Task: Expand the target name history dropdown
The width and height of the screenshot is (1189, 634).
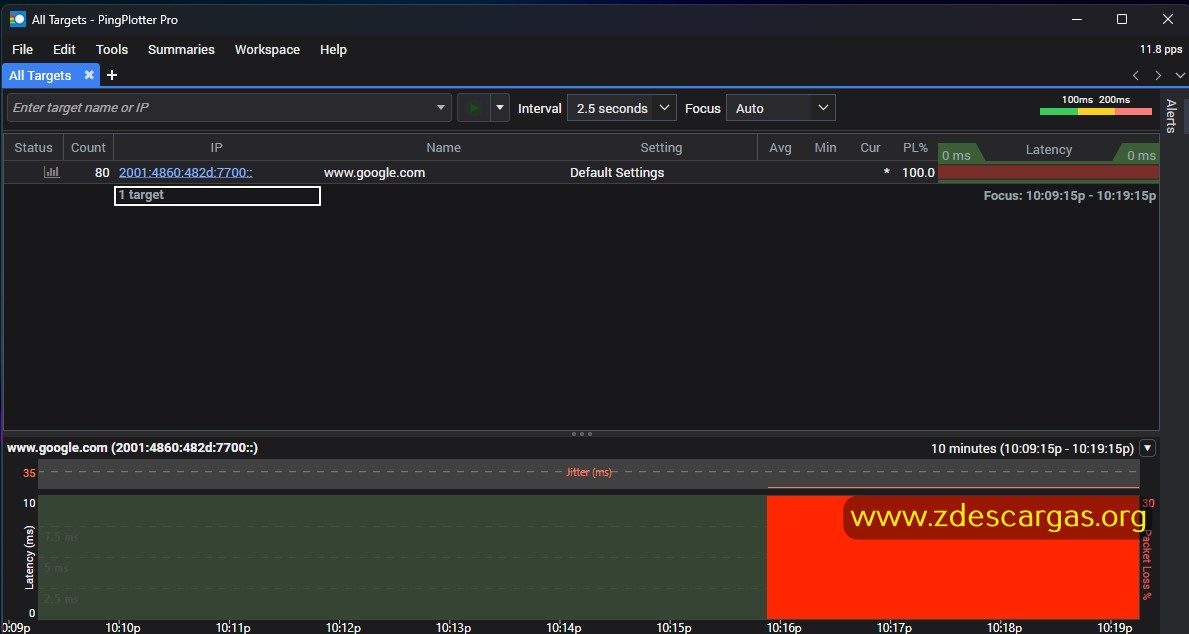Action: [x=441, y=108]
